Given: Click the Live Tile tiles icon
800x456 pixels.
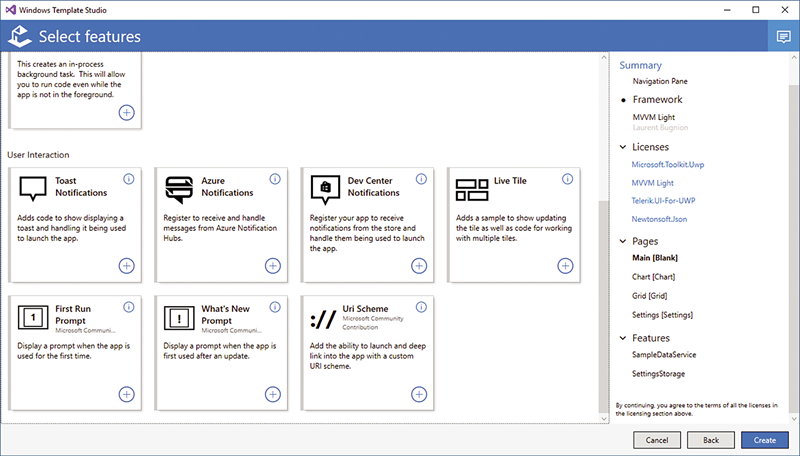Looking at the screenshot, I should pos(472,189).
